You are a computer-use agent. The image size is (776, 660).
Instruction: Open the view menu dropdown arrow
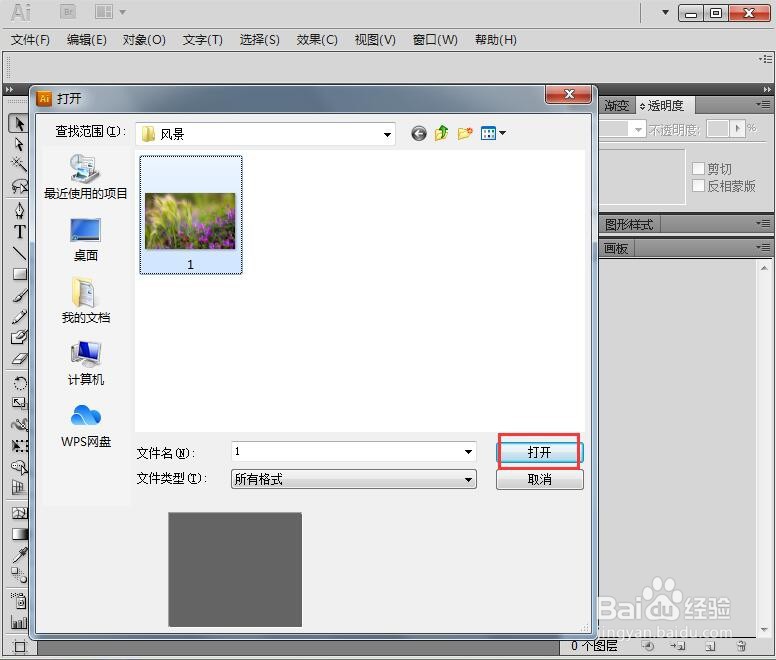[x=503, y=133]
